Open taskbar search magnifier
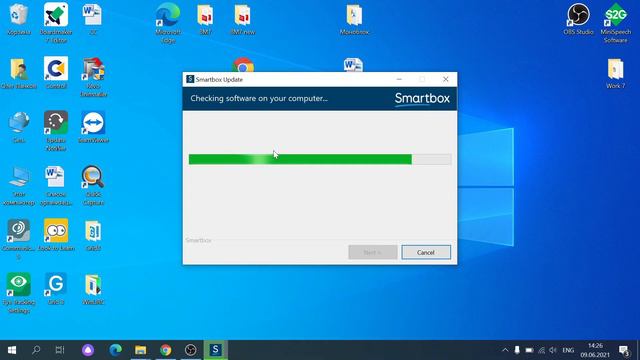This screenshot has width=640, height=360. 36,350
